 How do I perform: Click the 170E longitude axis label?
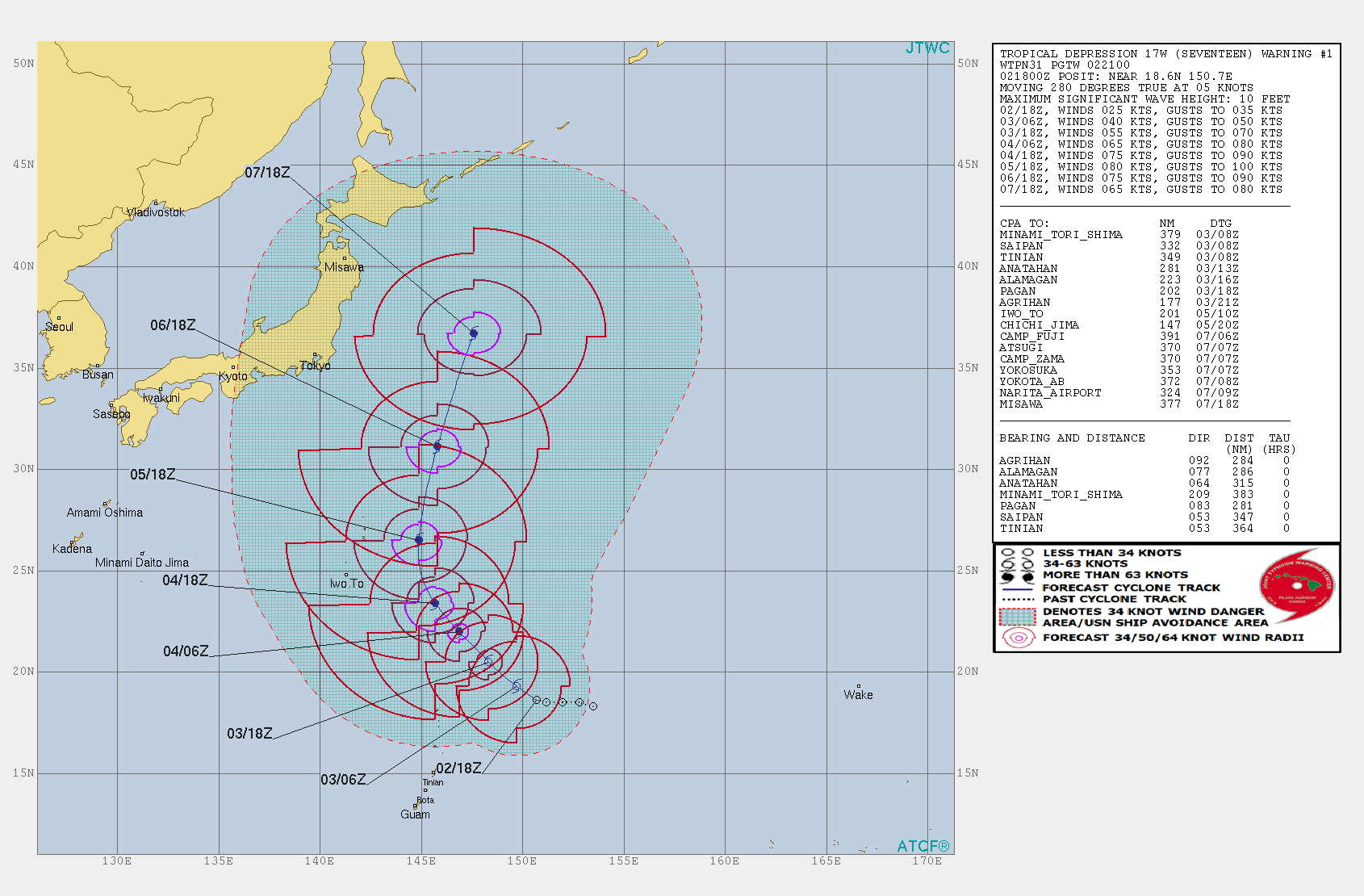927,861
